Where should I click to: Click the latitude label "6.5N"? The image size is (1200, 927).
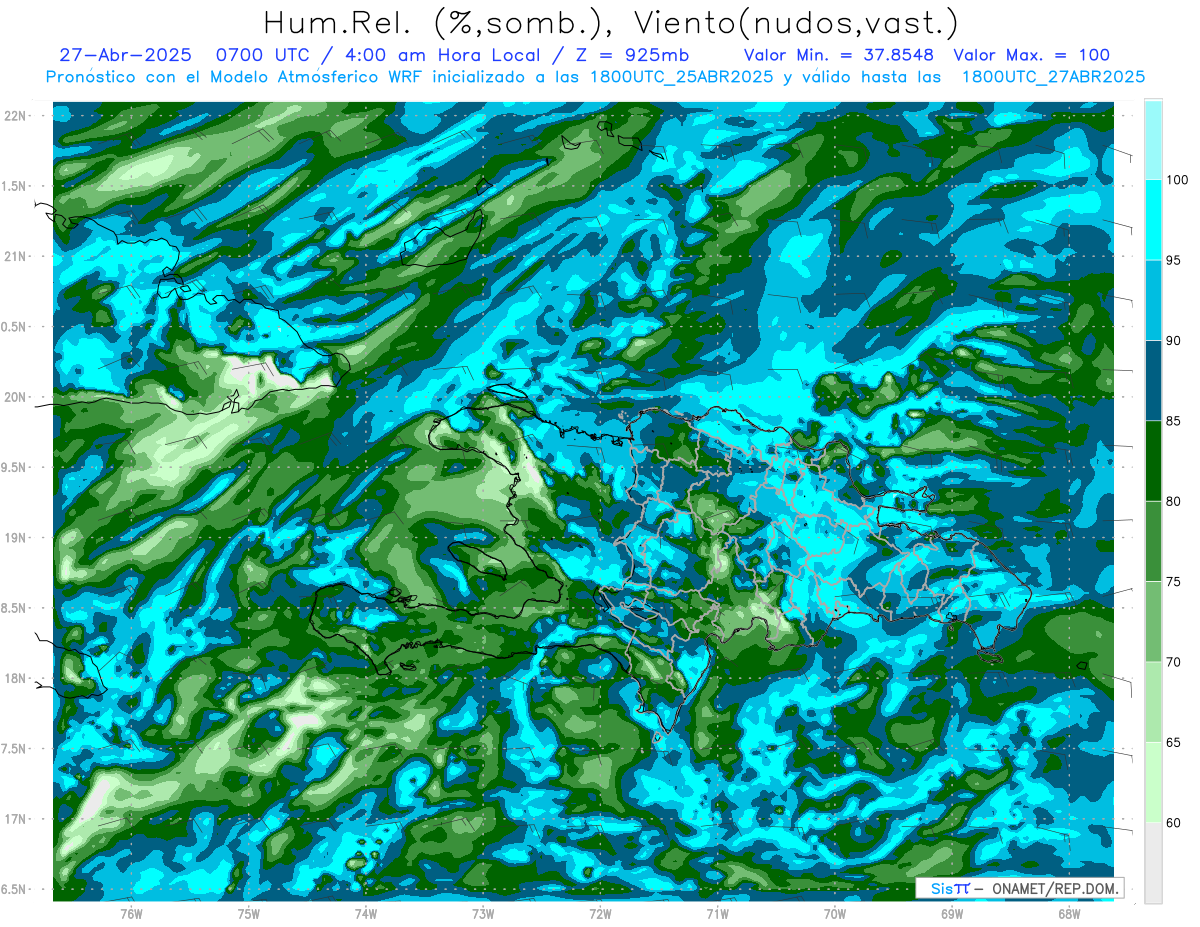(13, 890)
